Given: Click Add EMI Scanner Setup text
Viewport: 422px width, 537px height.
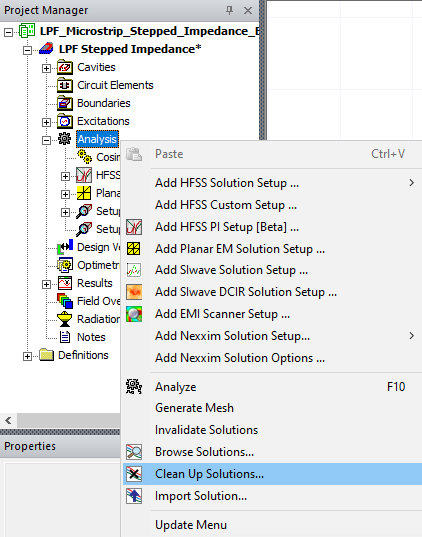Looking at the screenshot, I should tap(222, 314).
